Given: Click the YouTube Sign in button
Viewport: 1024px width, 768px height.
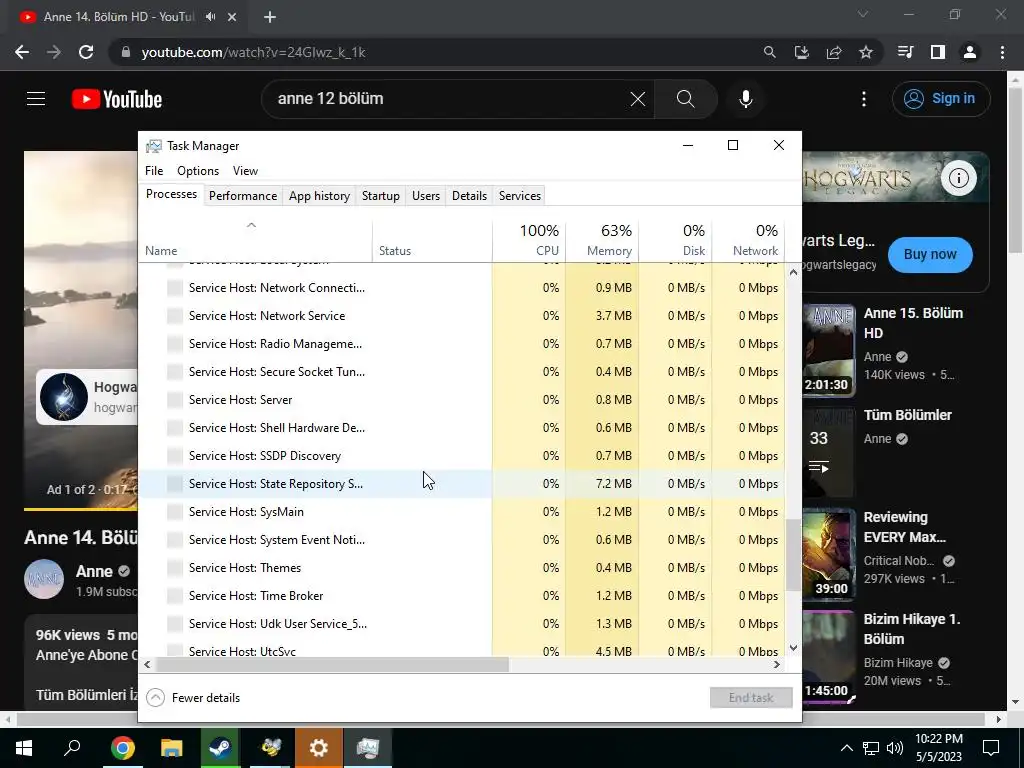Looking at the screenshot, I should 941,99.
